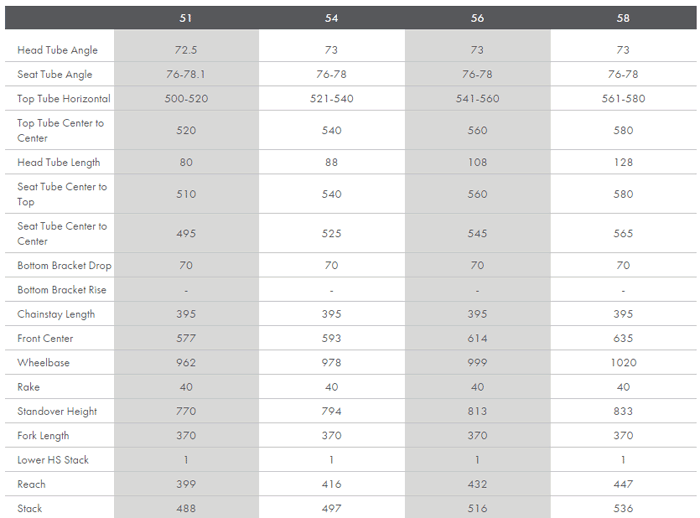Click the Standover Height row label

[x=57, y=411]
